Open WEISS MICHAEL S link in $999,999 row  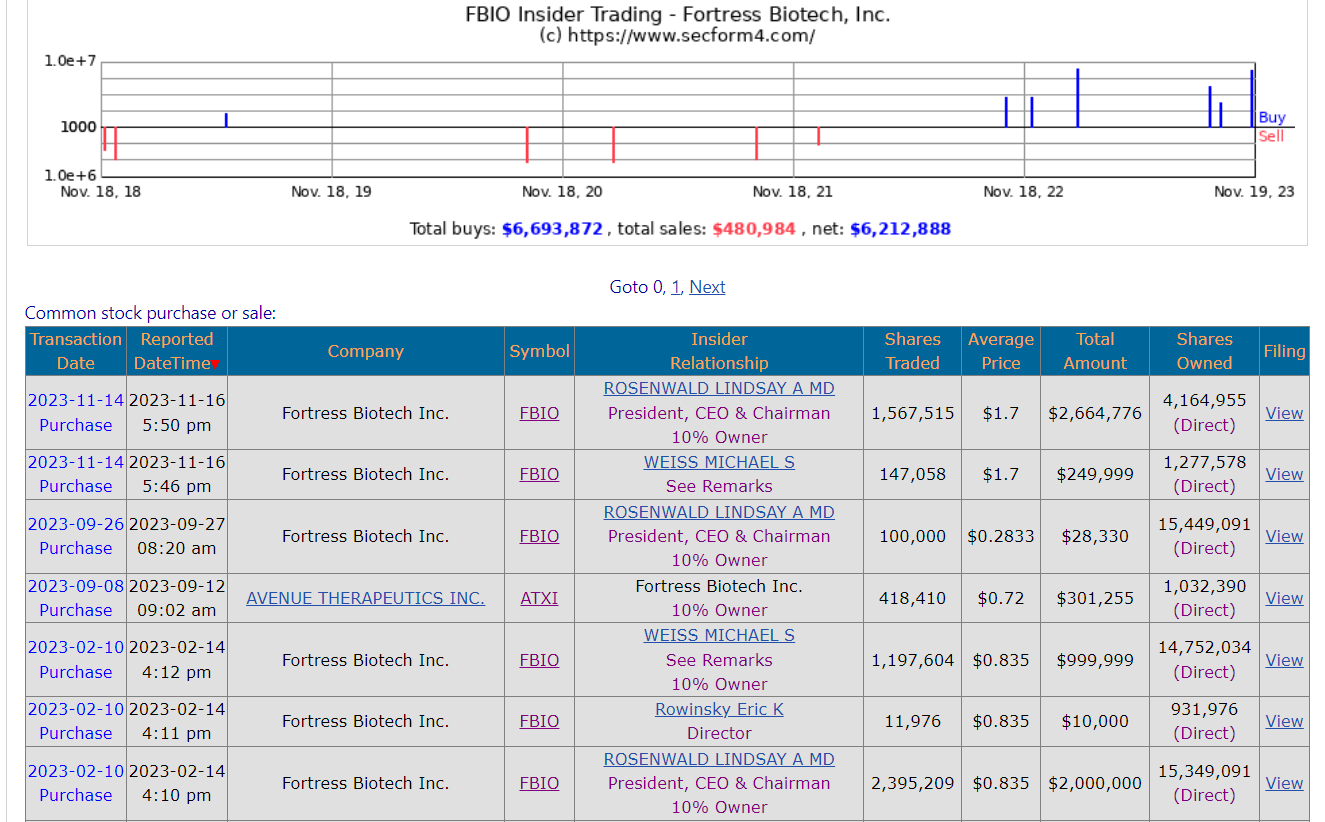719,635
